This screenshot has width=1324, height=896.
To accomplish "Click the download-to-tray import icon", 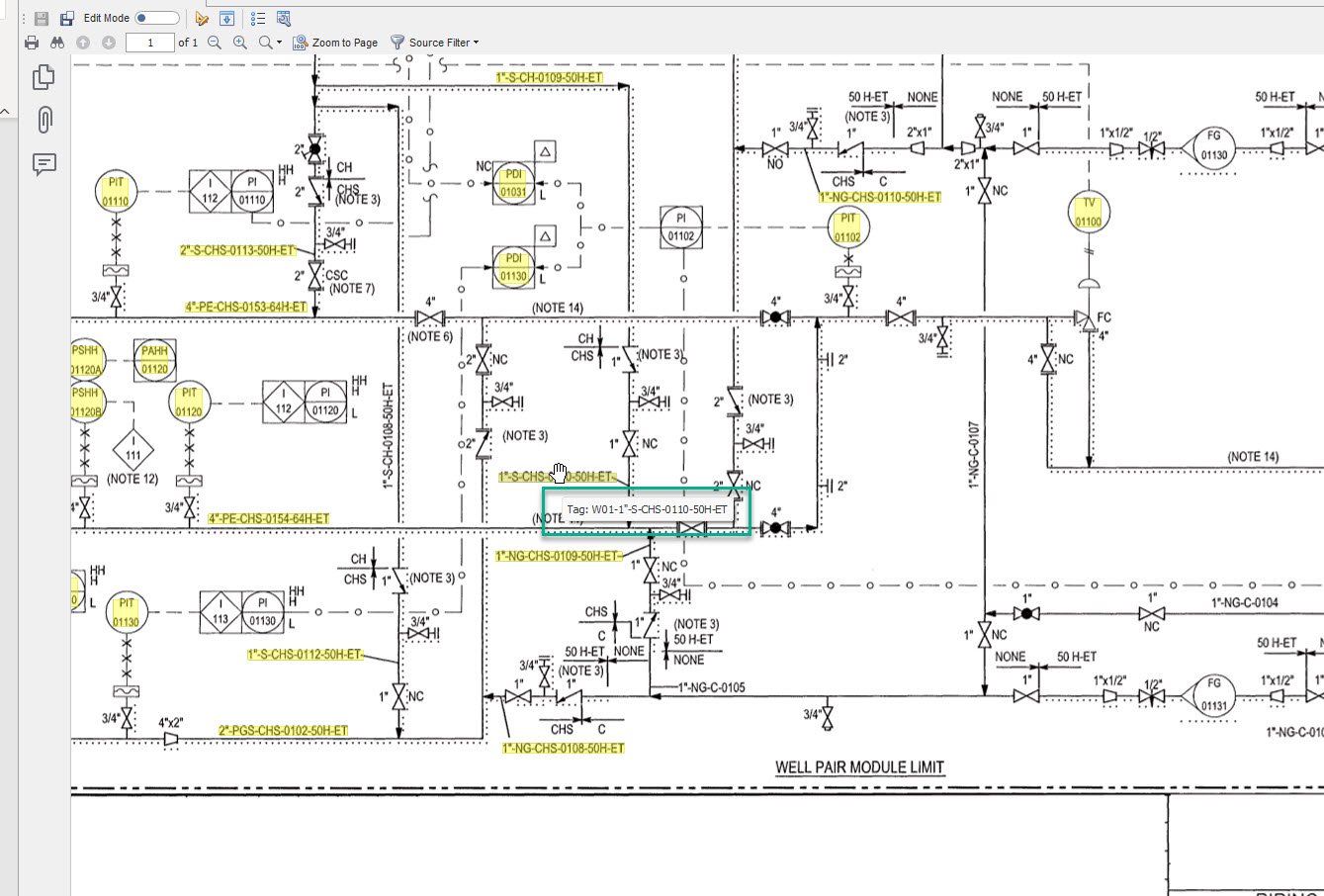I will tap(227, 18).
